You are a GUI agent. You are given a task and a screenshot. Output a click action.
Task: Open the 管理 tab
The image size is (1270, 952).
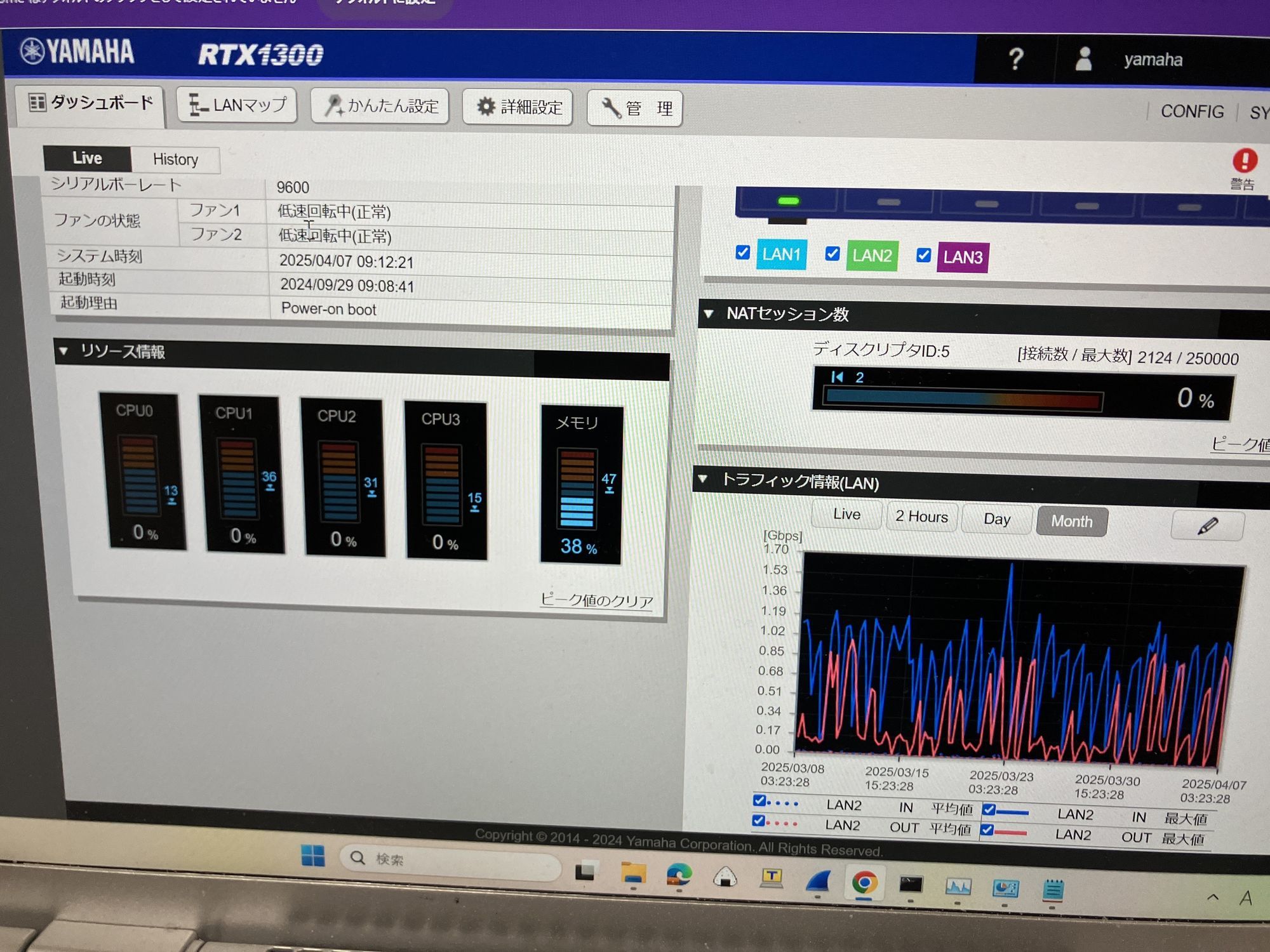coord(634,109)
